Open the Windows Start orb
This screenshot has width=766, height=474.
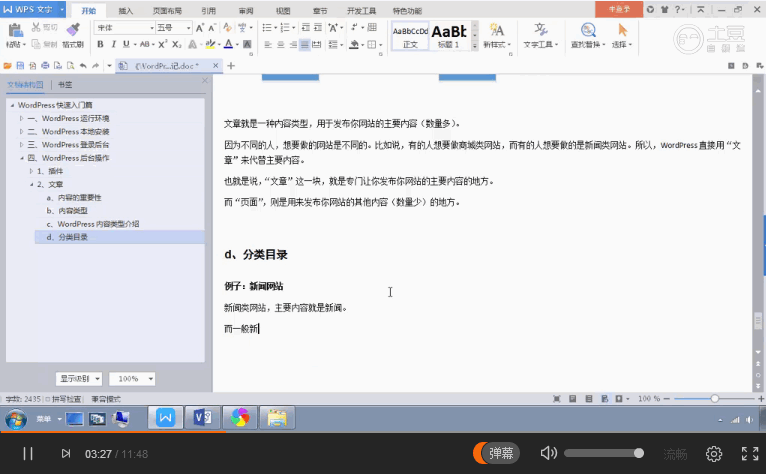(16, 419)
